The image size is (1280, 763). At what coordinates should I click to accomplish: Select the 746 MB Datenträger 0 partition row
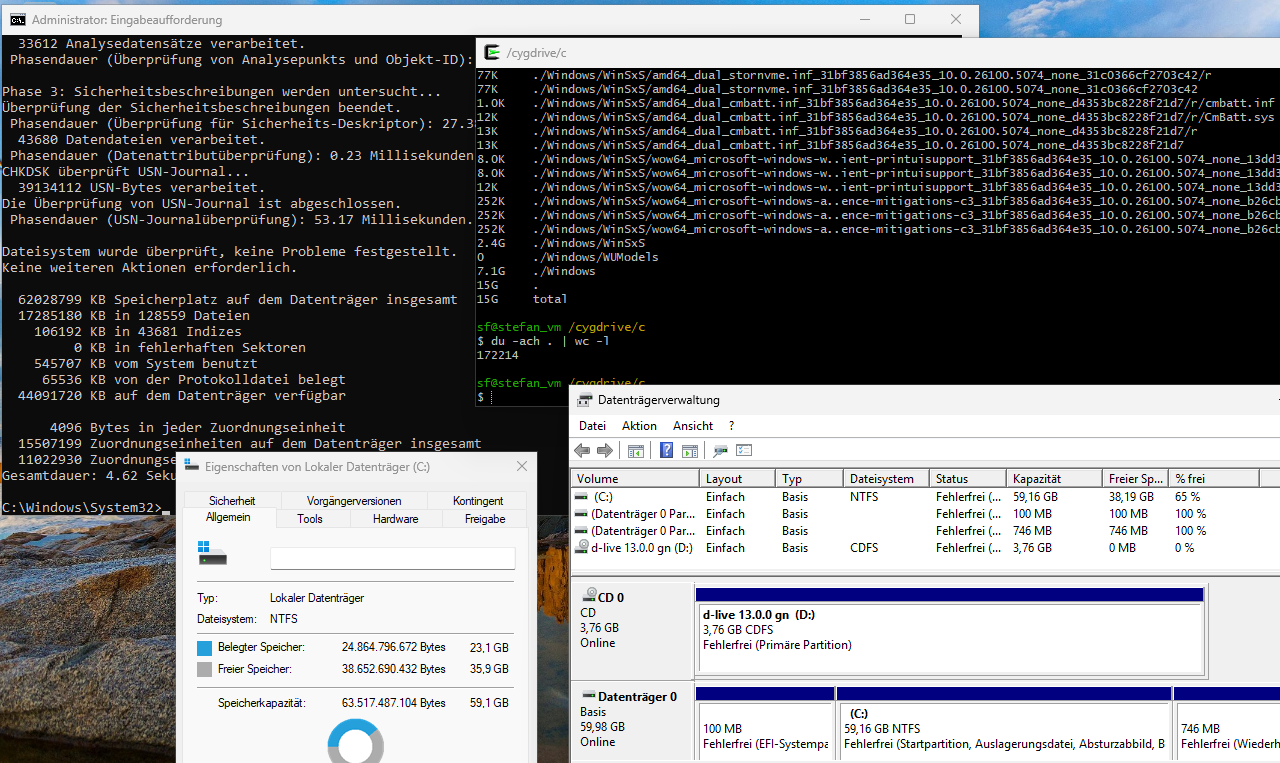925,531
